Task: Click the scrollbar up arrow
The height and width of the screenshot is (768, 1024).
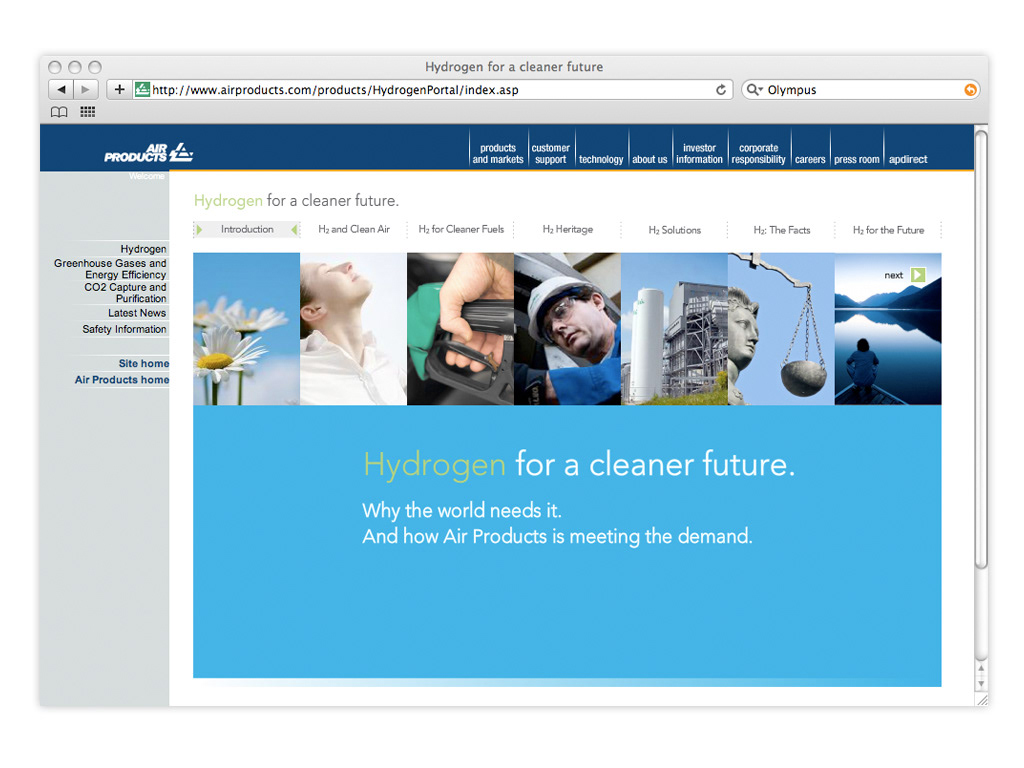Action: pyautogui.click(x=981, y=669)
